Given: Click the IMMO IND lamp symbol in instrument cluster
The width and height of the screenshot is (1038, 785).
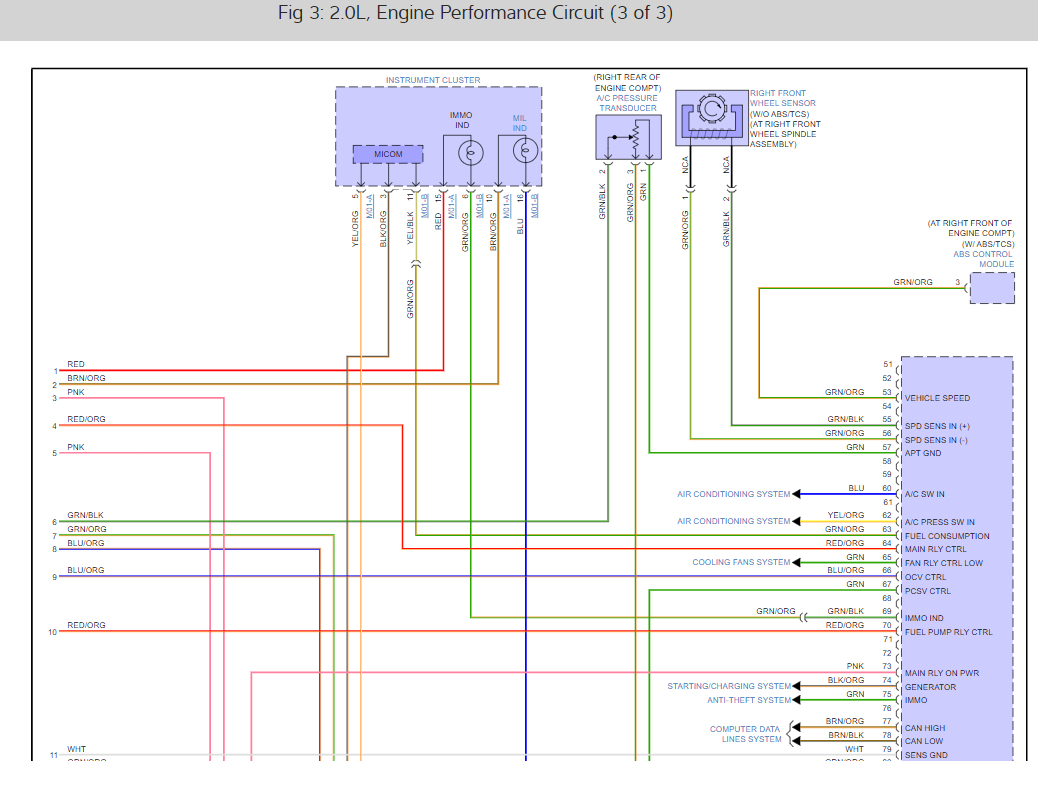Looking at the screenshot, I should click(x=471, y=153).
